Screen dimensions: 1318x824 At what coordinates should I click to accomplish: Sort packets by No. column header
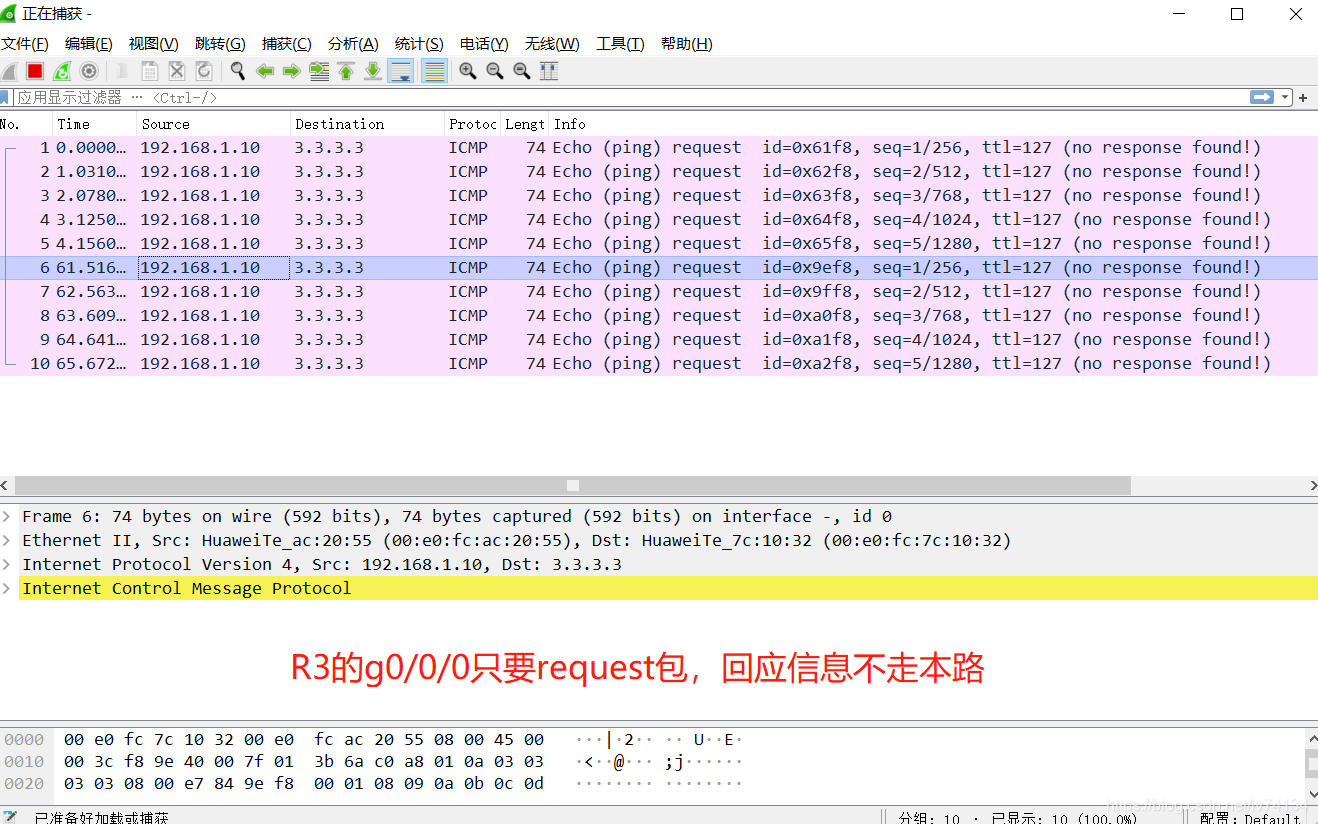26,124
